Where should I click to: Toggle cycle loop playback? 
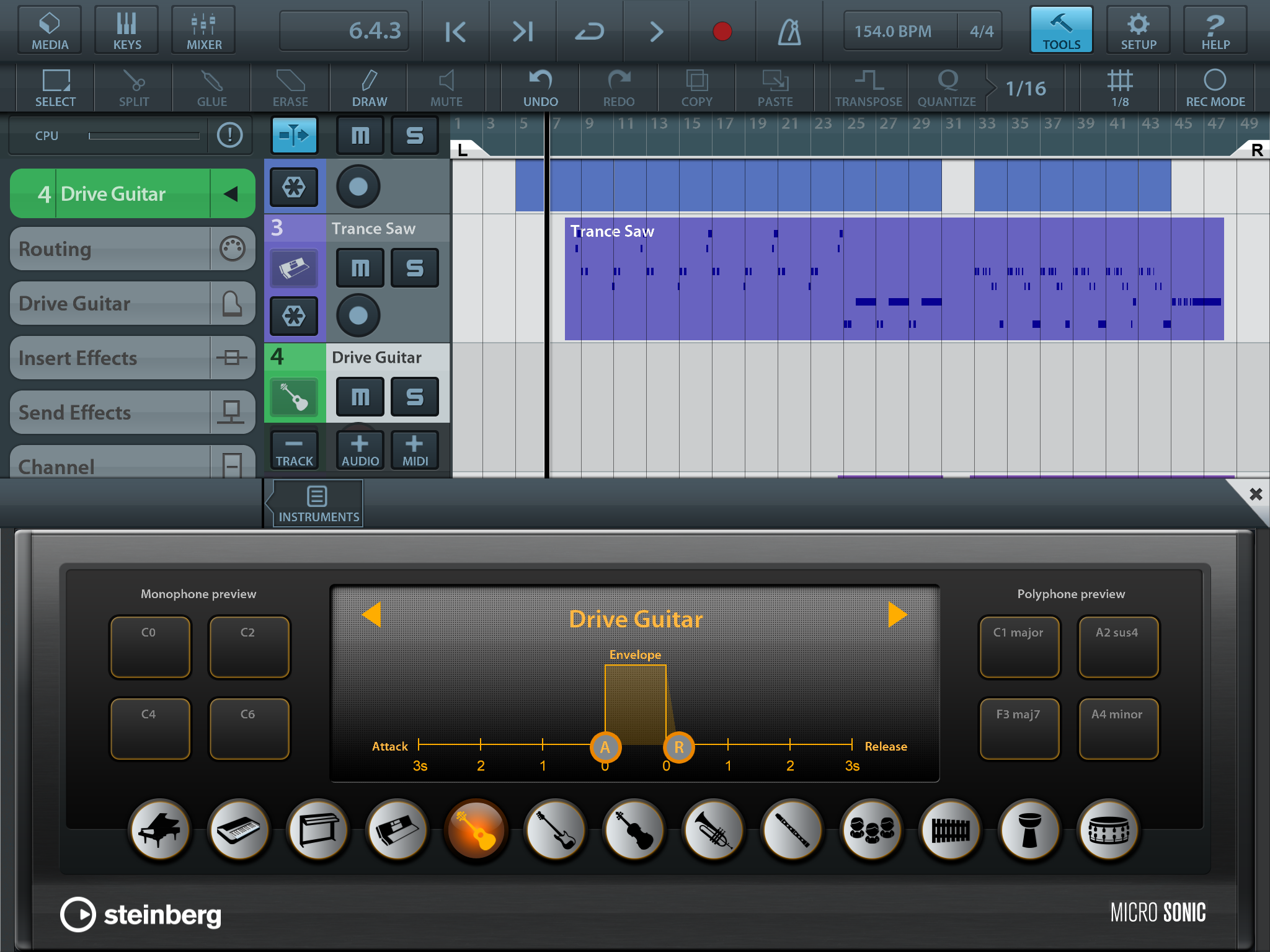(x=589, y=31)
